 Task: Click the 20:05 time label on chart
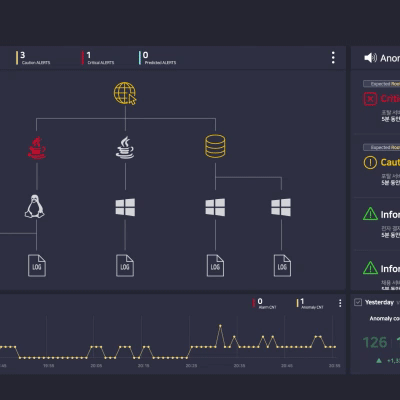click(x=96, y=366)
